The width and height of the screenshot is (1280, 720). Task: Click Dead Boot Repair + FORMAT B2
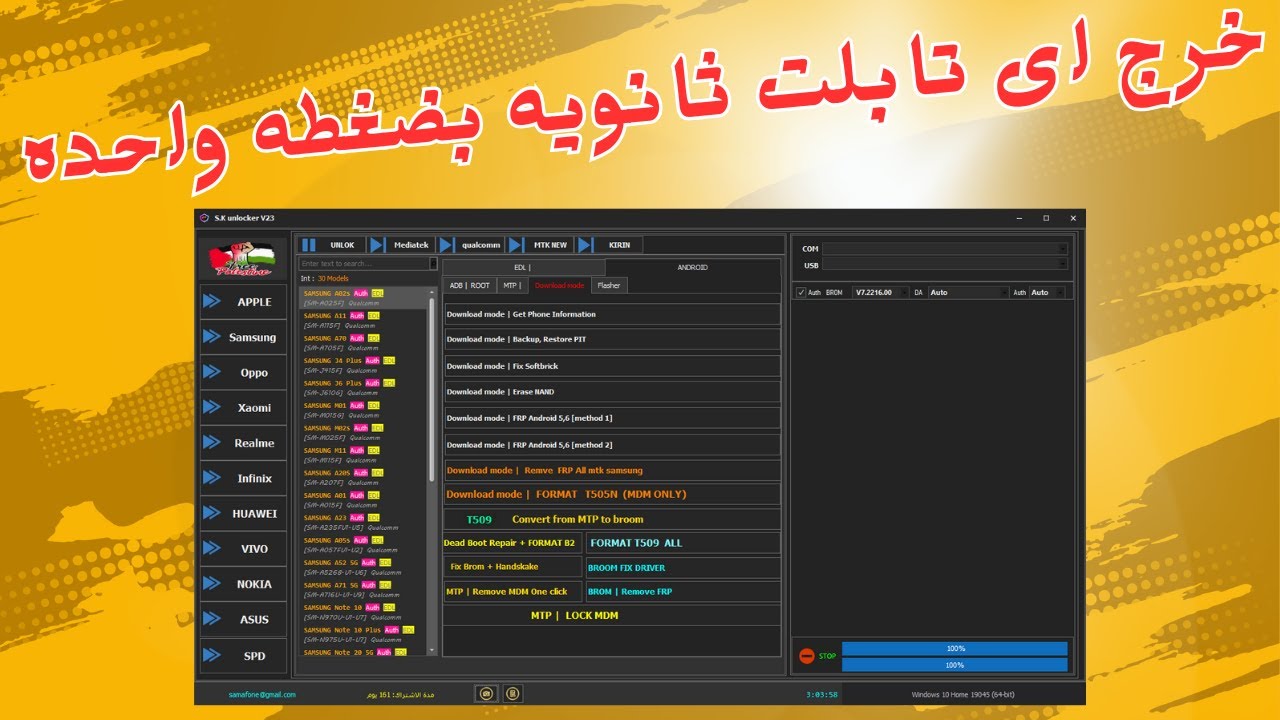512,543
